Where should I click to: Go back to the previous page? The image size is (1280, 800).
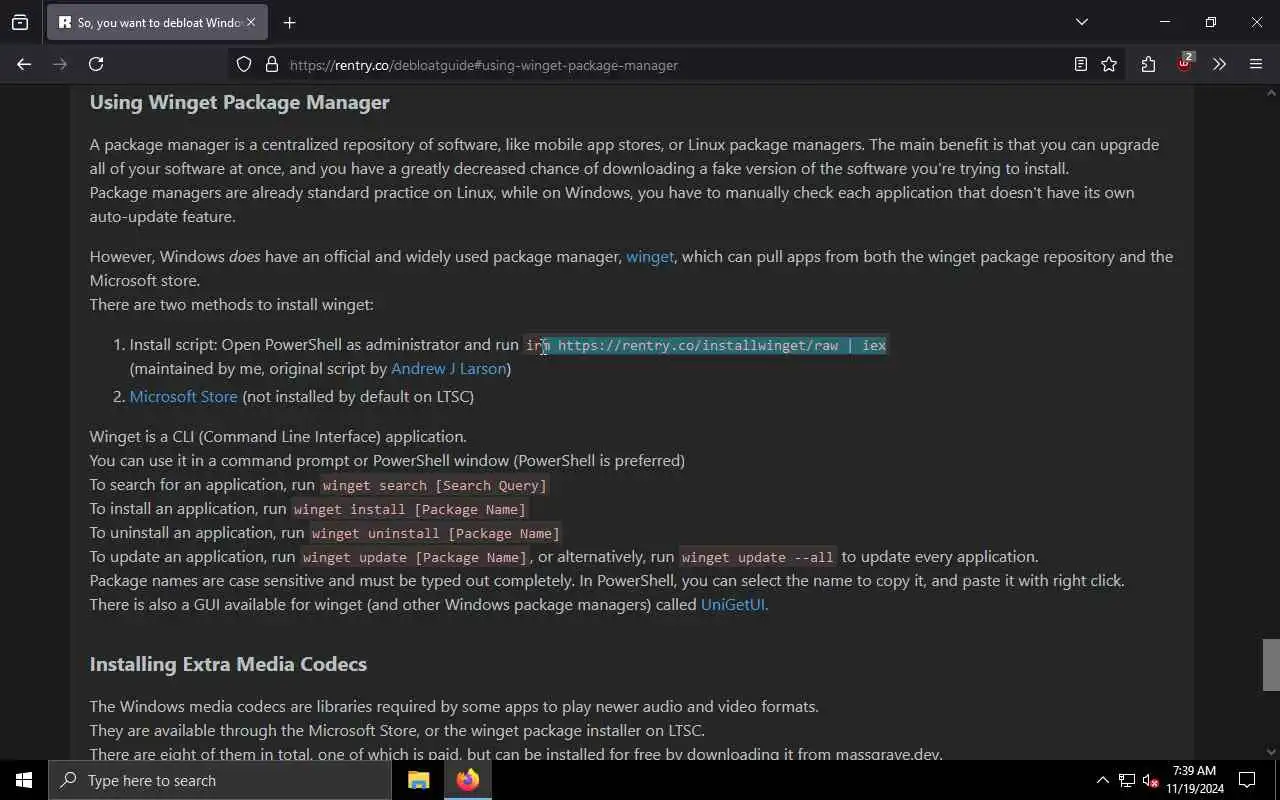pyautogui.click(x=24, y=64)
